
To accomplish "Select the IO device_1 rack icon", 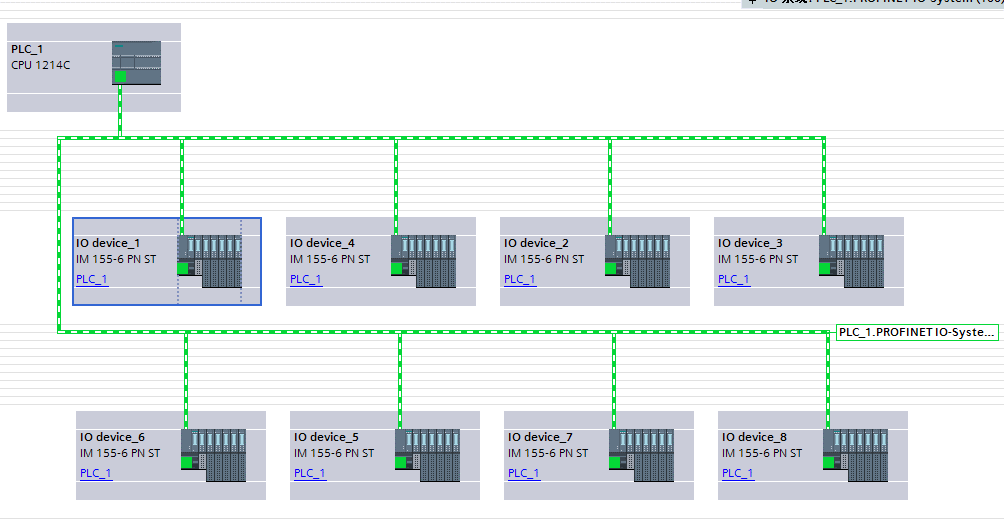I will pyautogui.click(x=210, y=261).
